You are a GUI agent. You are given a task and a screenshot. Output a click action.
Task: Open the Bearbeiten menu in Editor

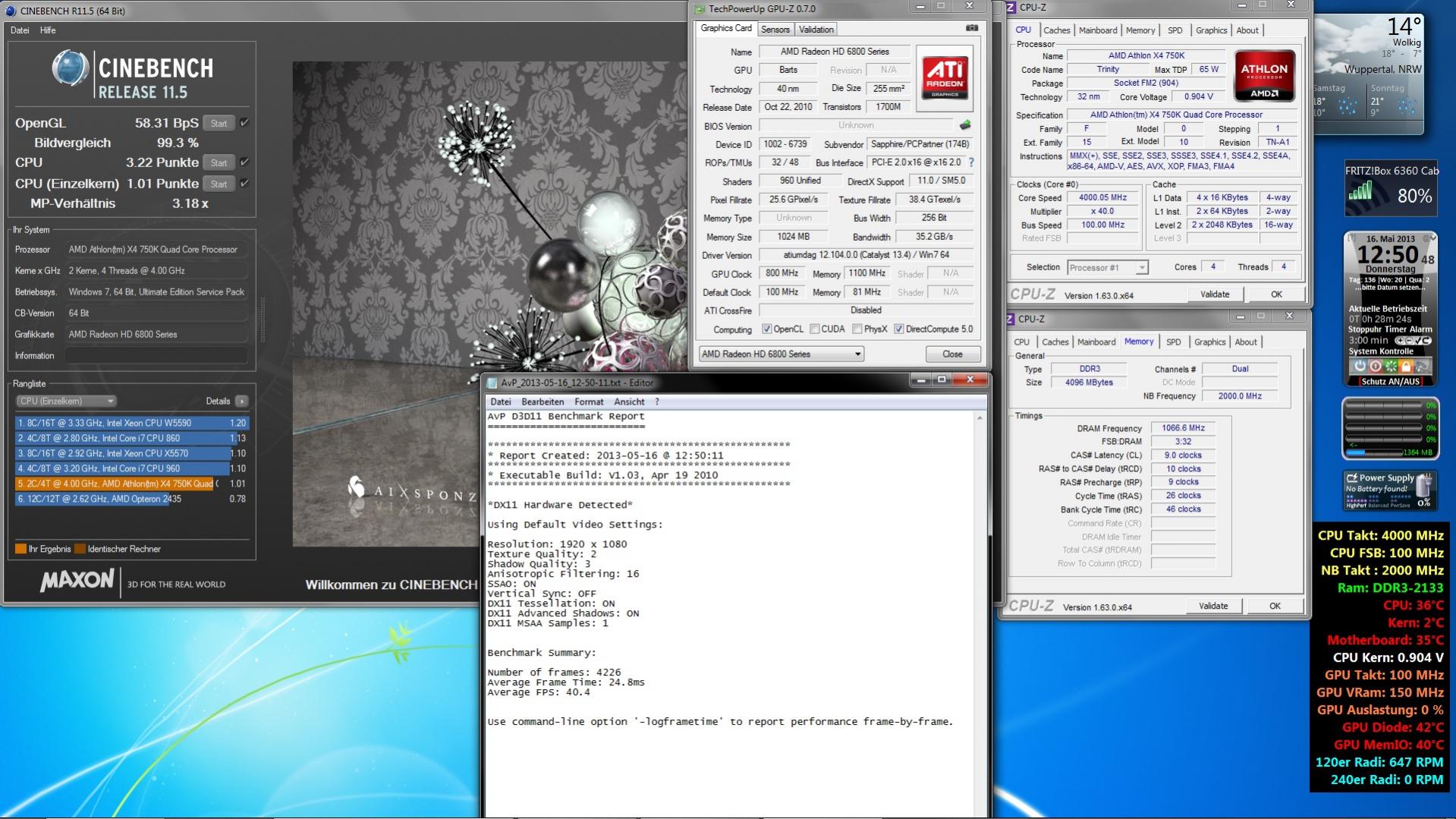542,402
